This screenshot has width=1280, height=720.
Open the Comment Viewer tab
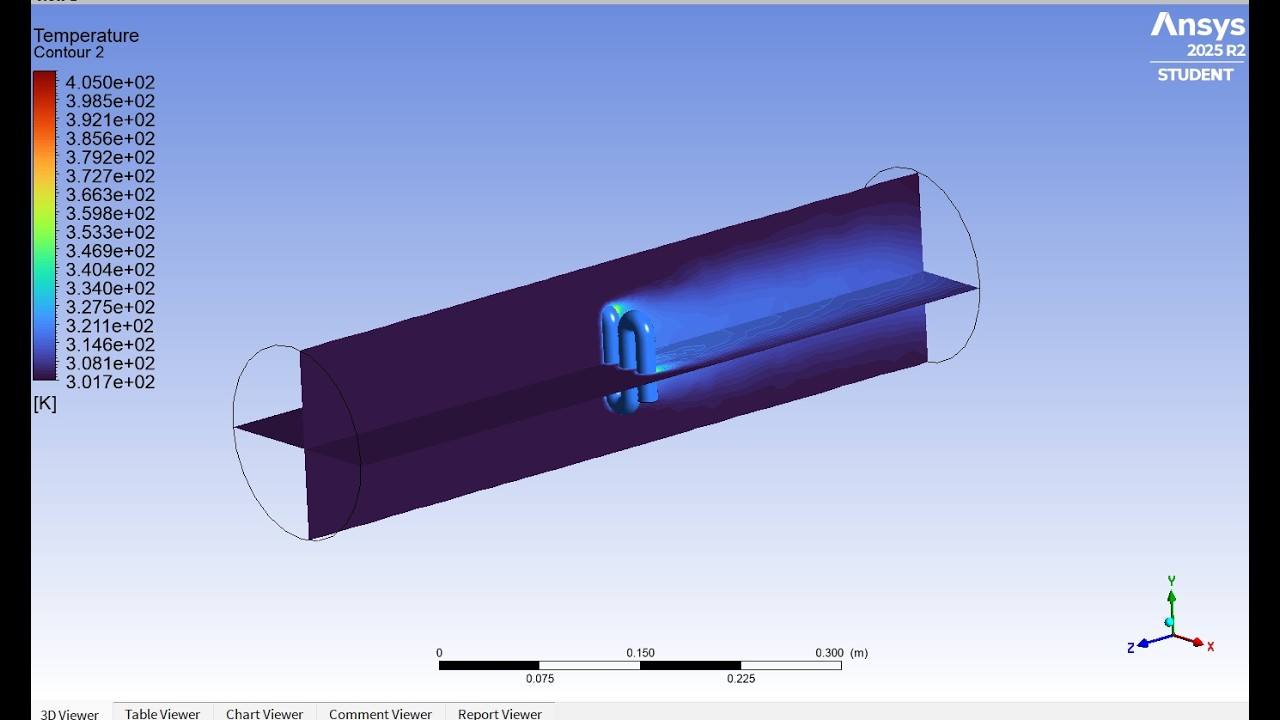pyautogui.click(x=380, y=713)
